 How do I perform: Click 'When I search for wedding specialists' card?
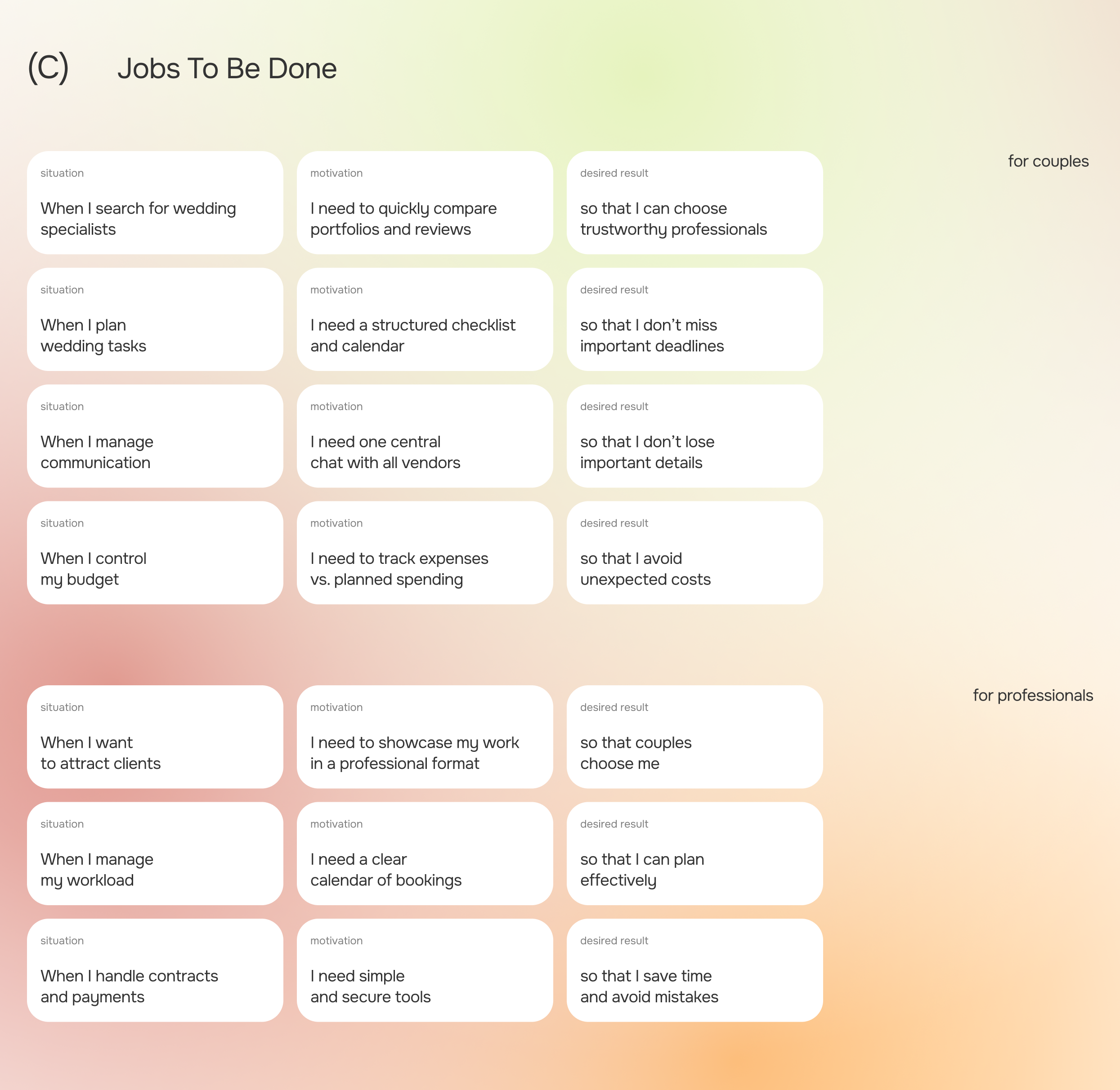155,203
